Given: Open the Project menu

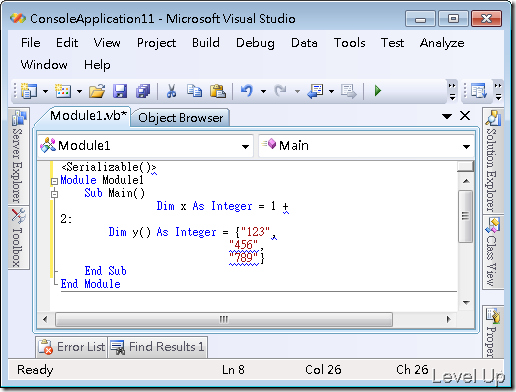Looking at the screenshot, I should point(156,43).
